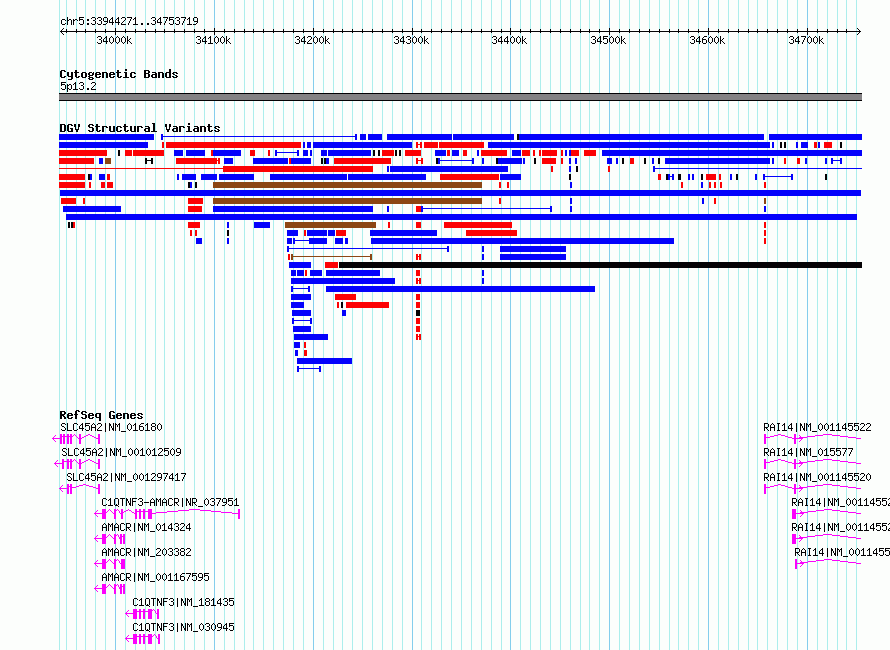Click the gene model under RAI14|NM_001145522
The image size is (890, 650).
[x=813, y=438]
